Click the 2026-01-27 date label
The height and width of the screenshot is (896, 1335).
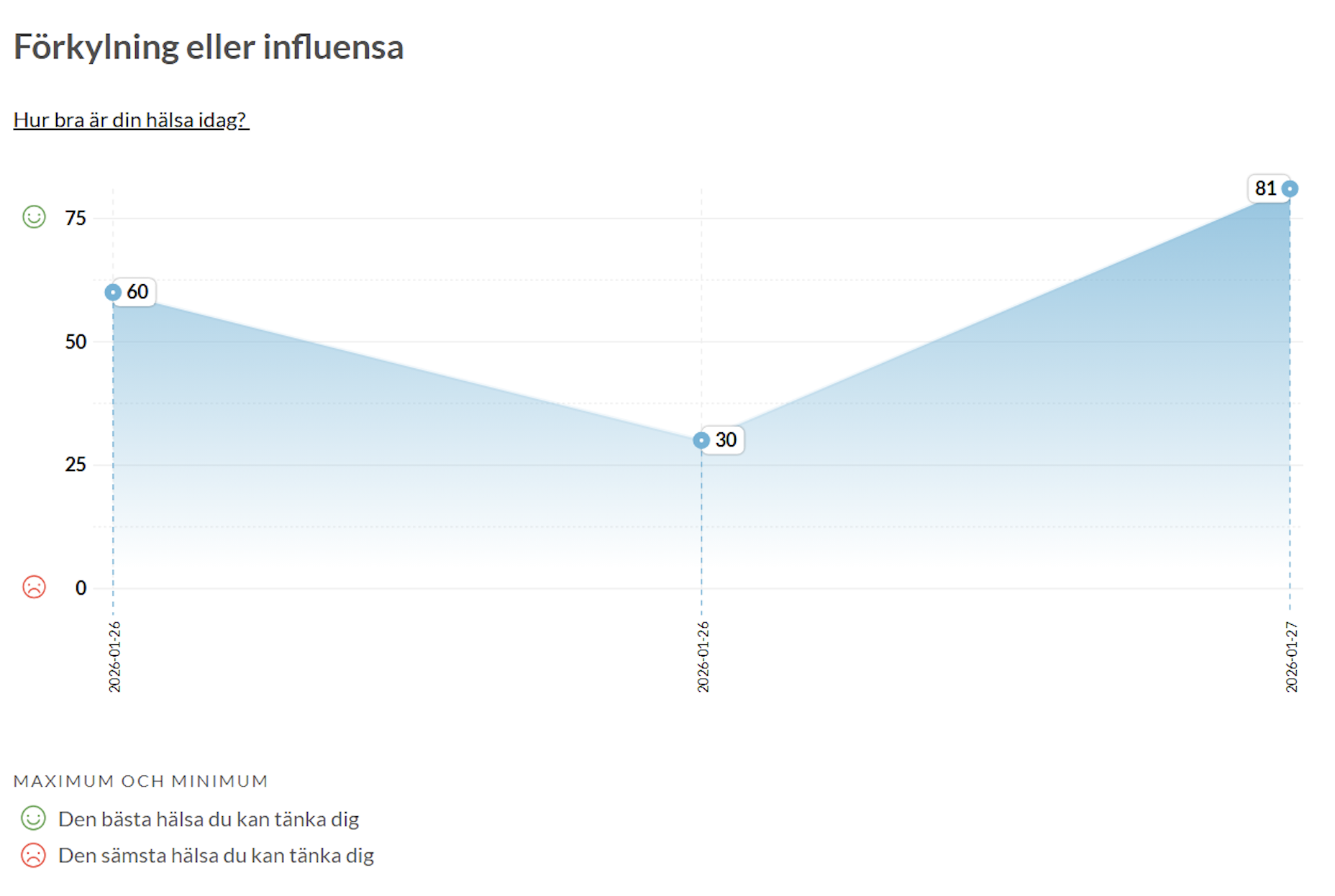tap(1291, 657)
